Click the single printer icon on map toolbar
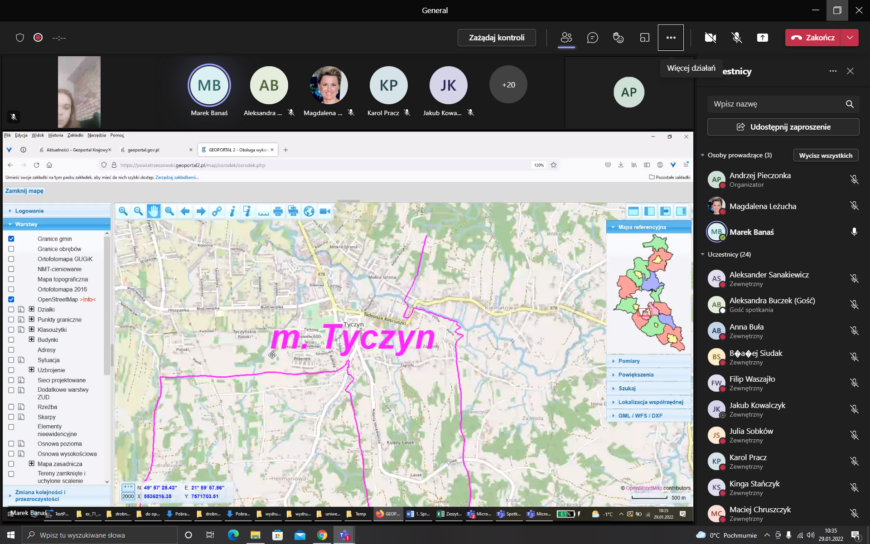This screenshot has height=544, width=870. pyautogui.click(x=277, y=211)
